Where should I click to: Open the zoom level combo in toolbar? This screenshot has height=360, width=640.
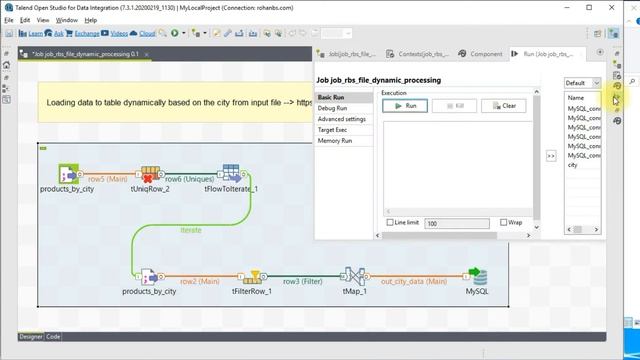[x=337, y=33]
